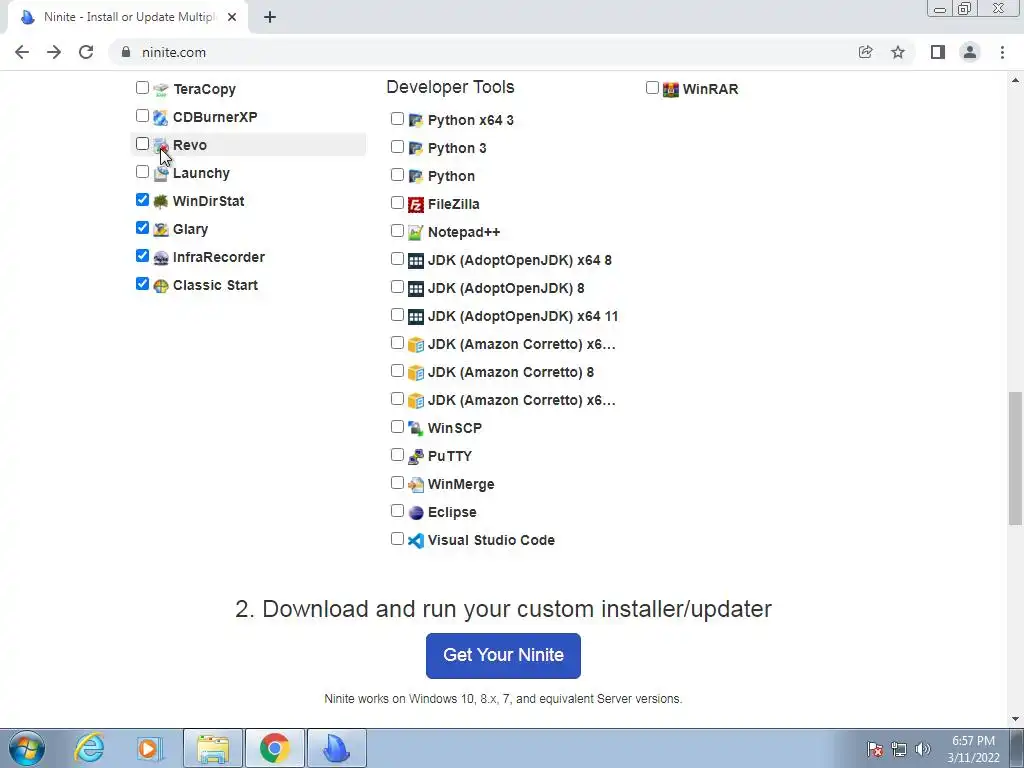This screenshot has width=1024, height=768.
Task: Uncheck the Glary checkbox
Action: pyautogui.click(x=142, y=228)
